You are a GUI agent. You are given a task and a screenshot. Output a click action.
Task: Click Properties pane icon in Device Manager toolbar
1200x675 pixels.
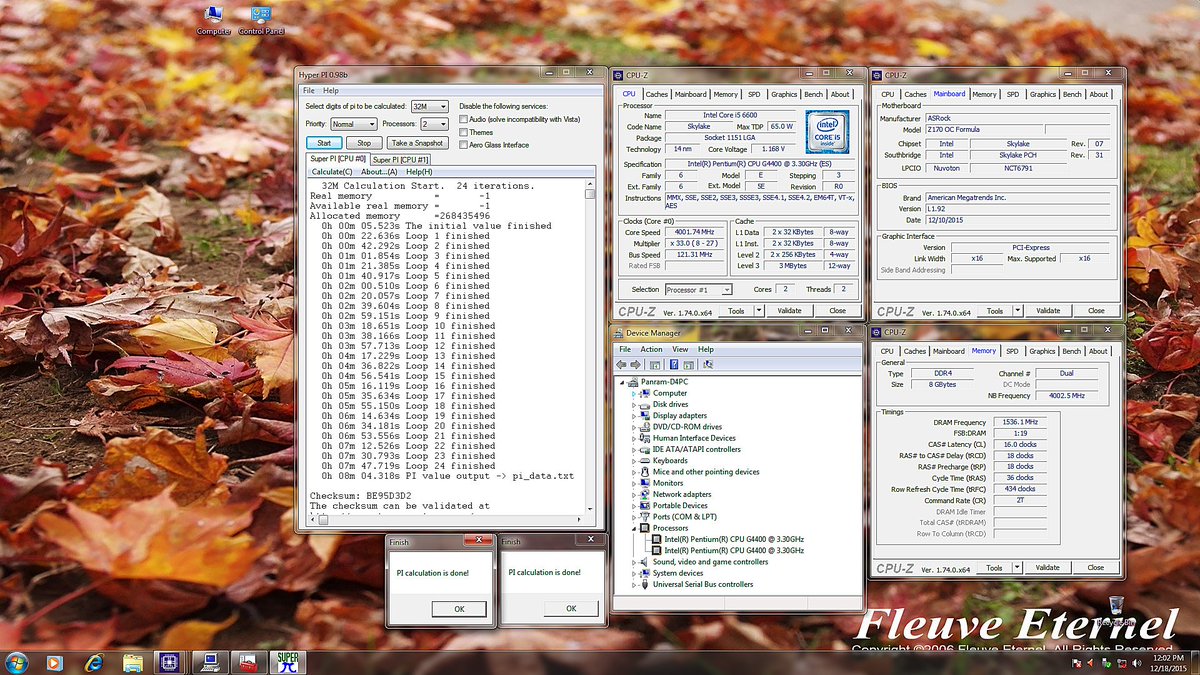click(x=689, y=364)
